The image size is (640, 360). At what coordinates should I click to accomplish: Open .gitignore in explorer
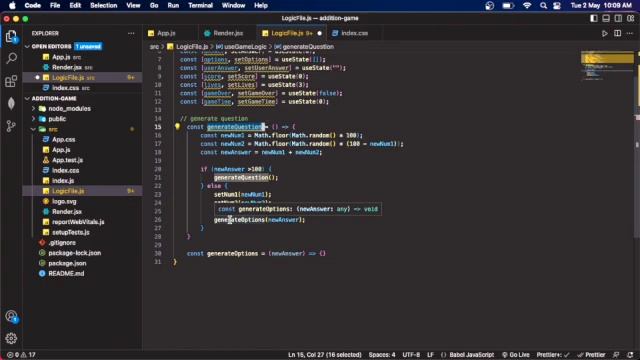[62, 242]
